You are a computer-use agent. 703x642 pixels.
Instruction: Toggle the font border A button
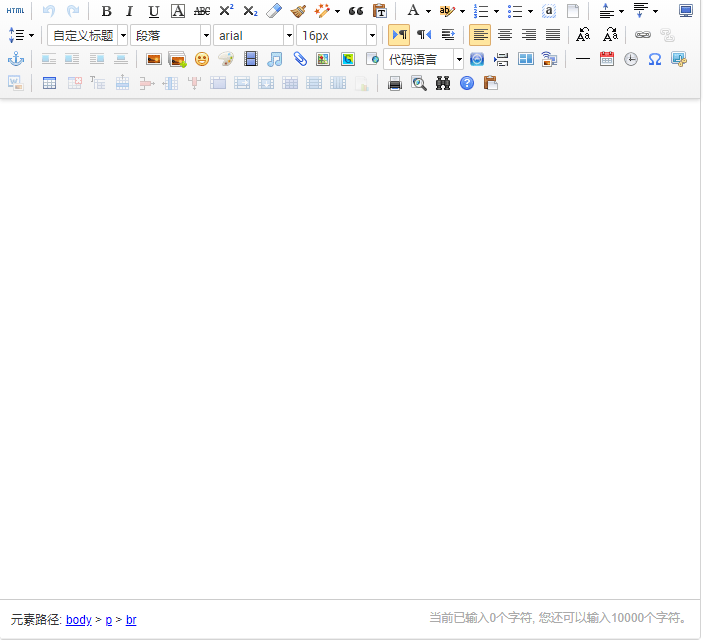point(178,11)
